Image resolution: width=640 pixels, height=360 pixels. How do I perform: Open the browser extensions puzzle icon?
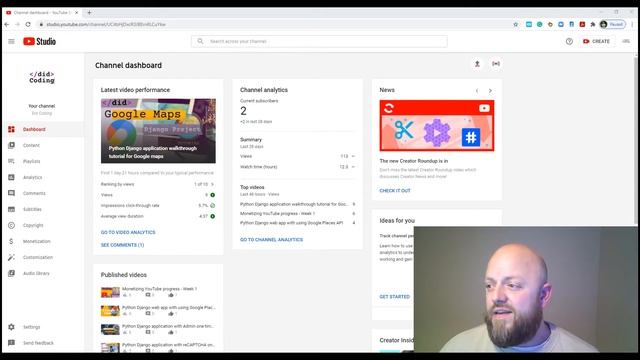[593, 24]
